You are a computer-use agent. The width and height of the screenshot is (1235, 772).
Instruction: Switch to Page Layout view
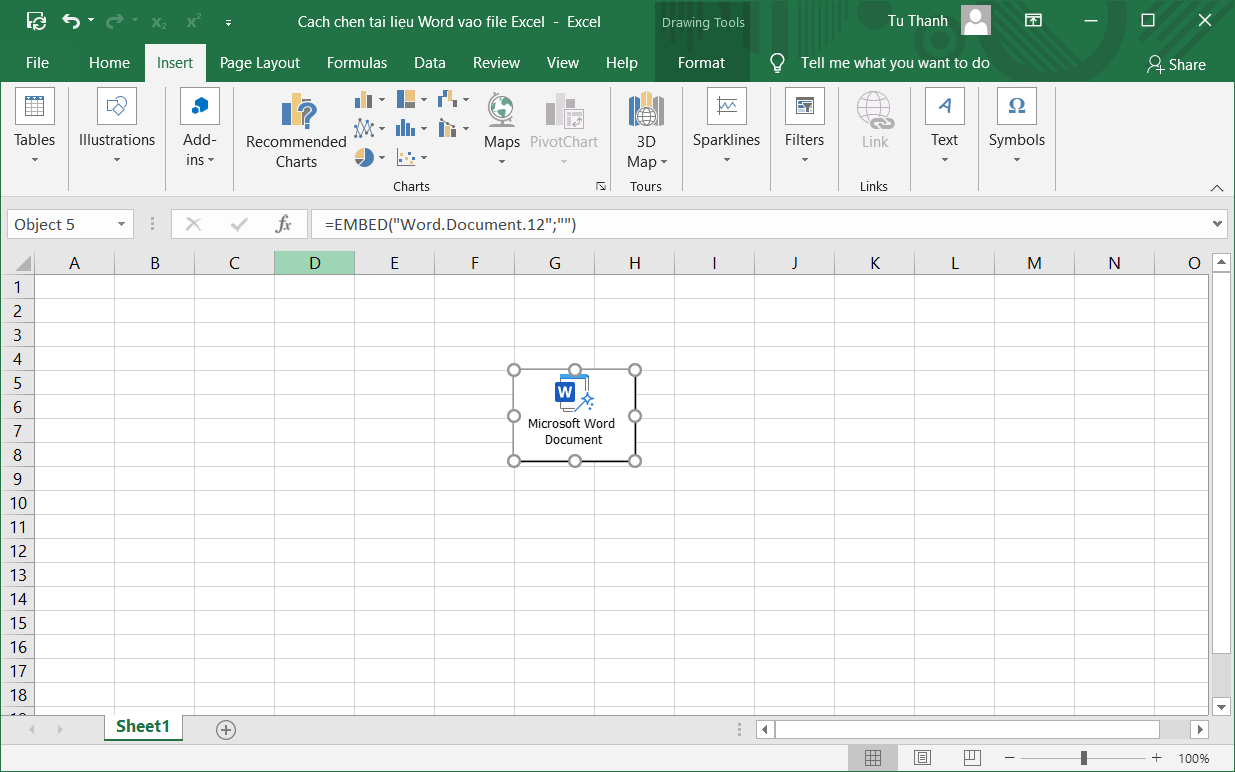922,758
